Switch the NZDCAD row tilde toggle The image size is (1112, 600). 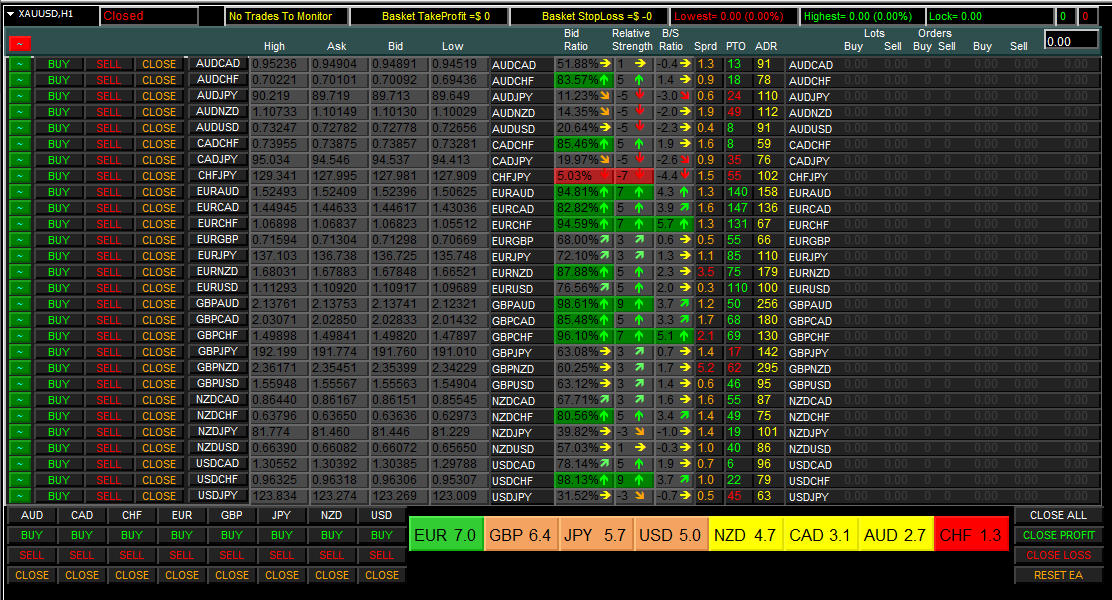(x=20, y=400)
